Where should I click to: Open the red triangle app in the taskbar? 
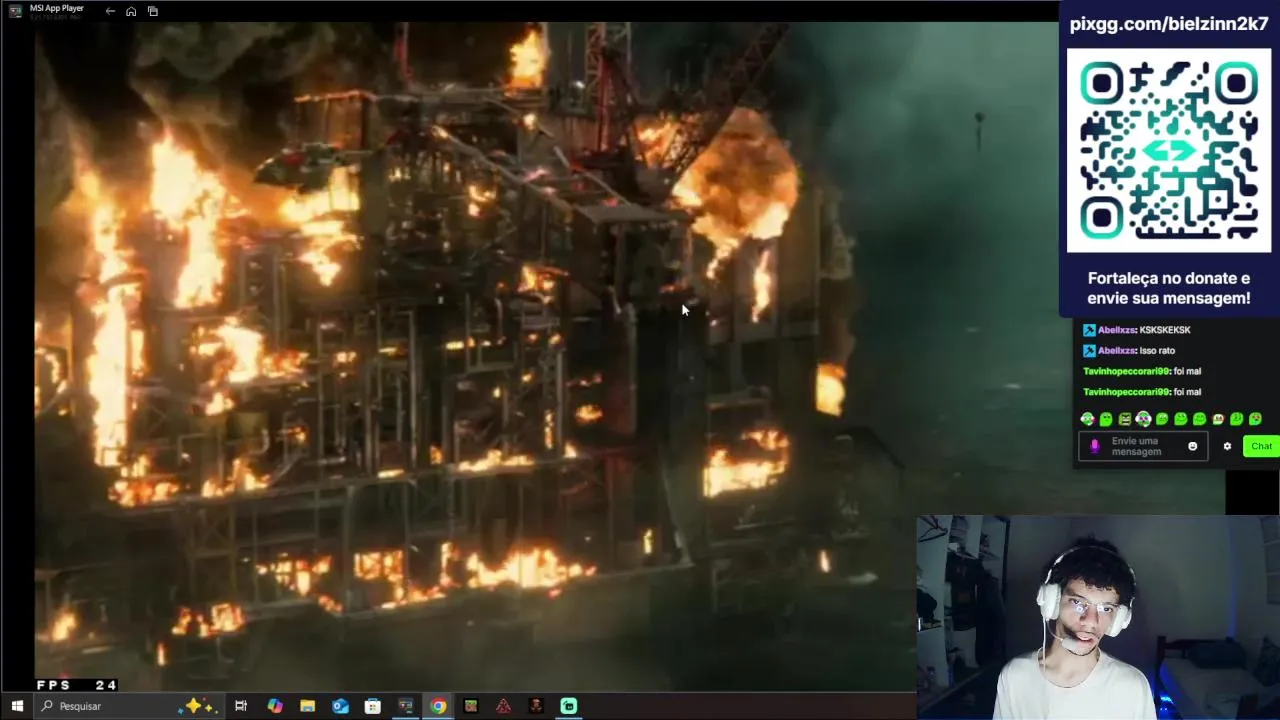point(503,706)
